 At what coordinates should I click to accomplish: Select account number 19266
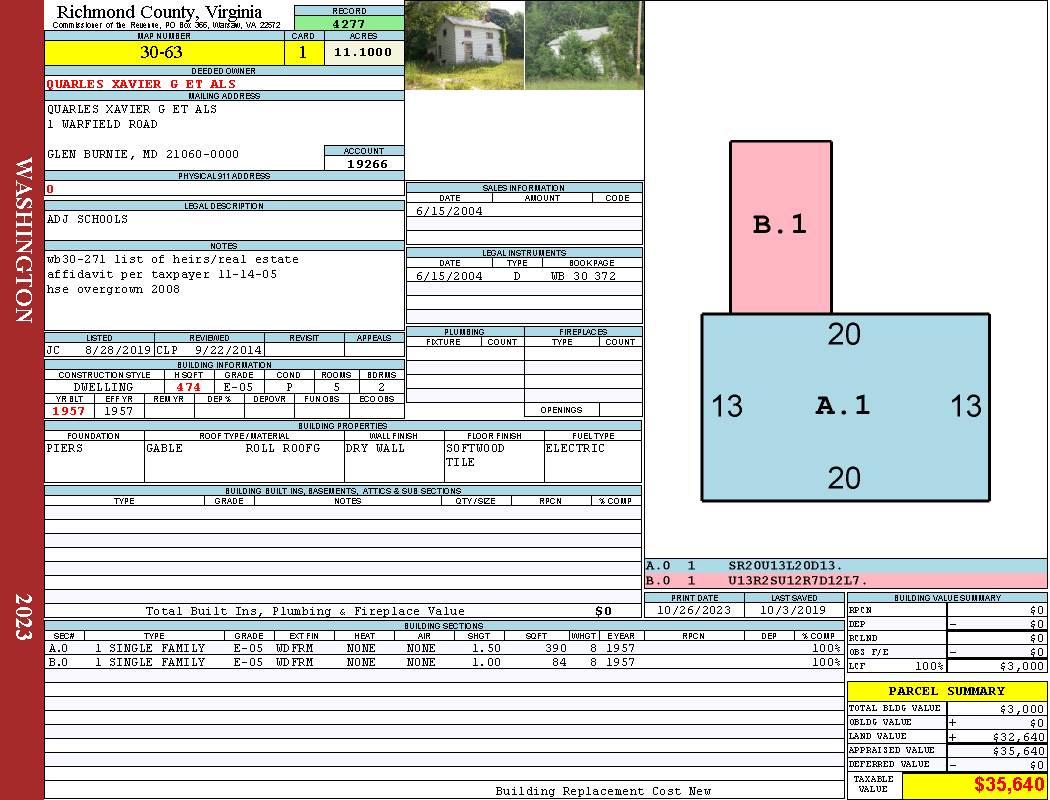tap(367, 164)
